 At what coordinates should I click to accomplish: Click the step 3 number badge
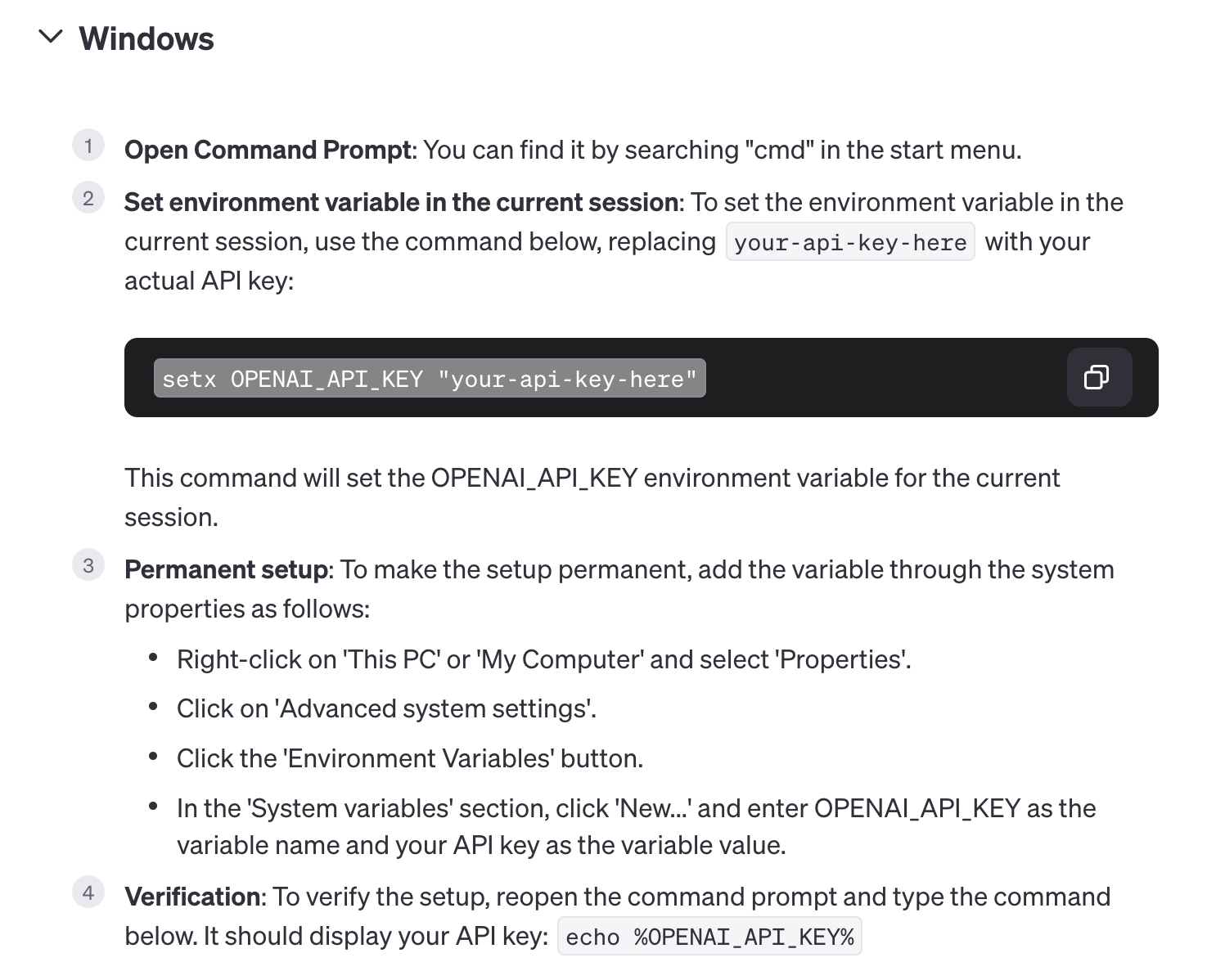click(x=88, y=566)
